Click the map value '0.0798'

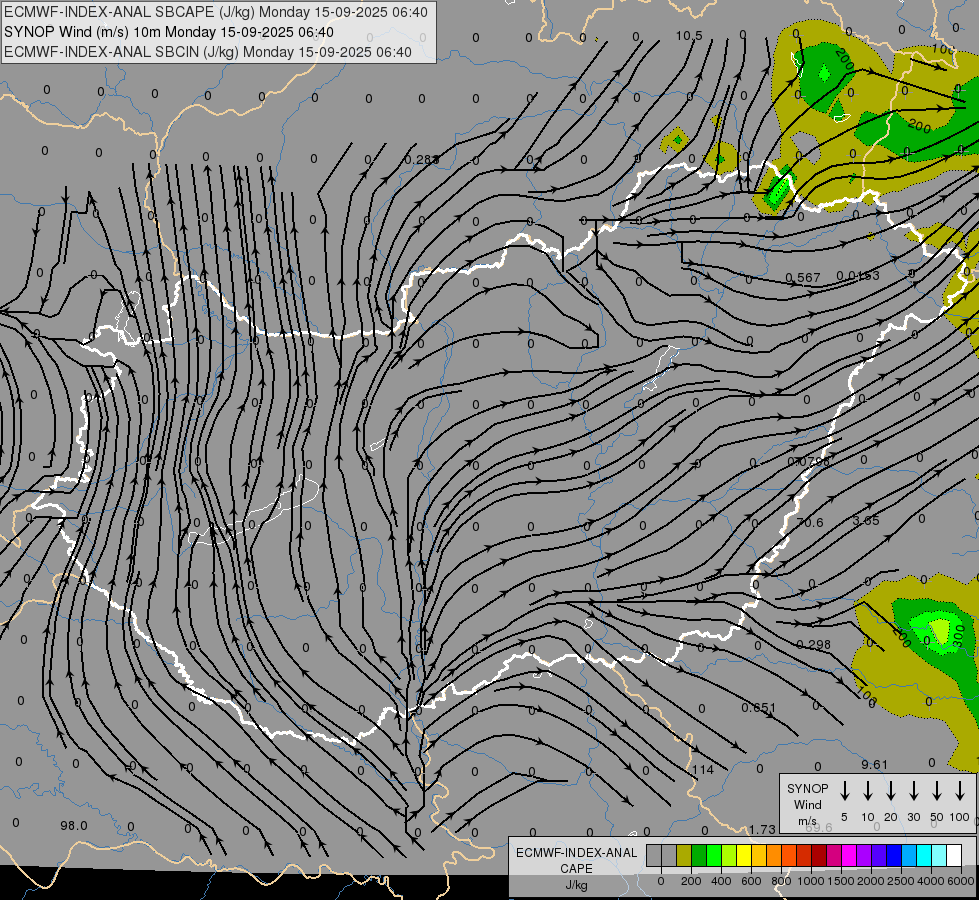(809, 462)
